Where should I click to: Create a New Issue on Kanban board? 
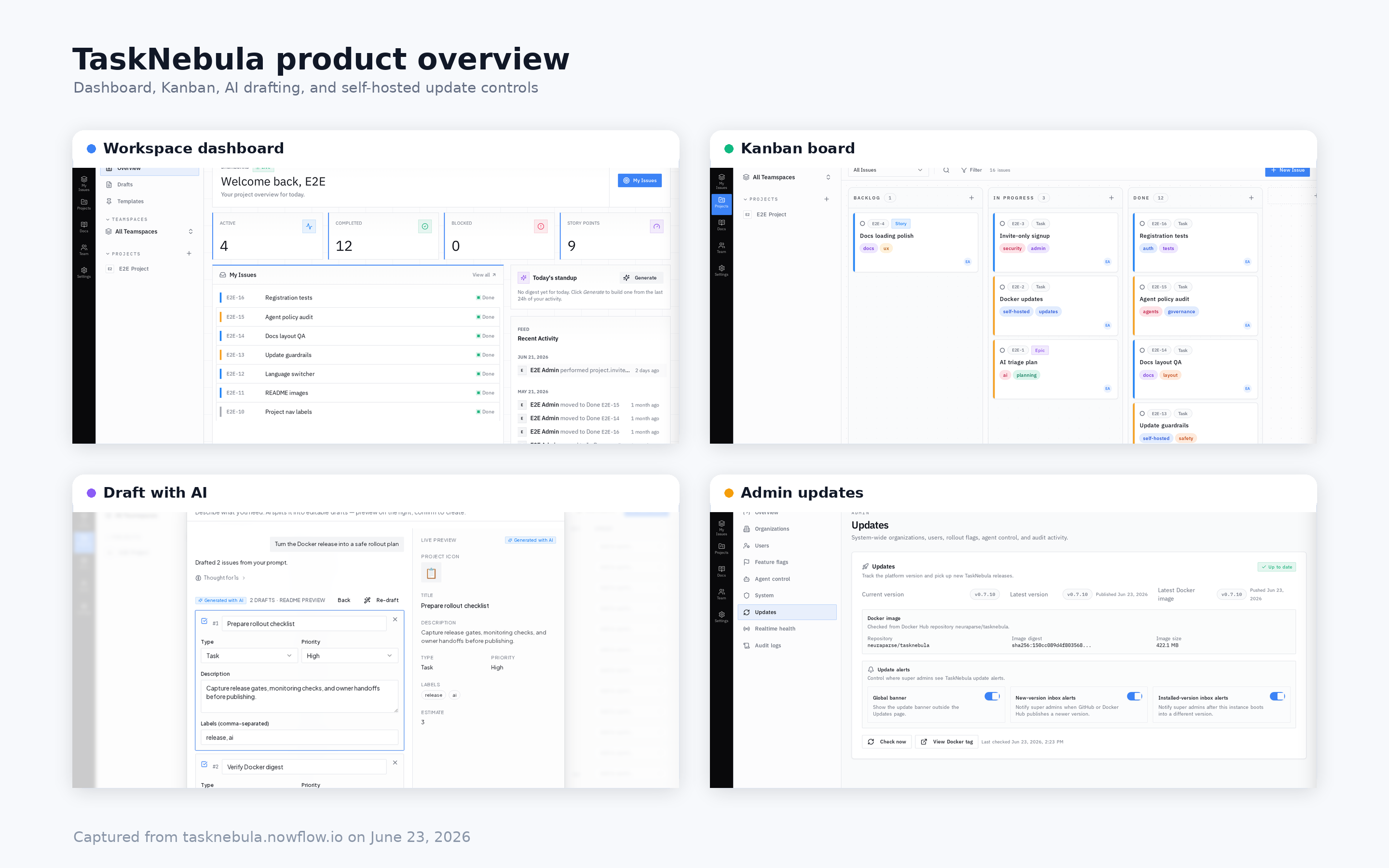coord(1287,171)
